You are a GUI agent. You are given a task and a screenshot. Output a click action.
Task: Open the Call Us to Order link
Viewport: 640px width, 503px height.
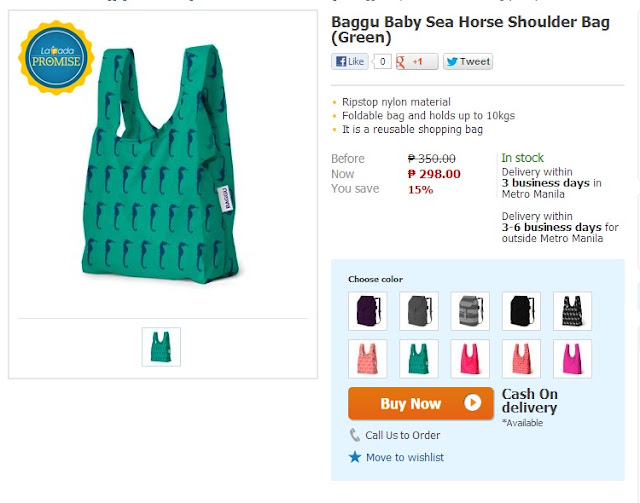(402, 435)
